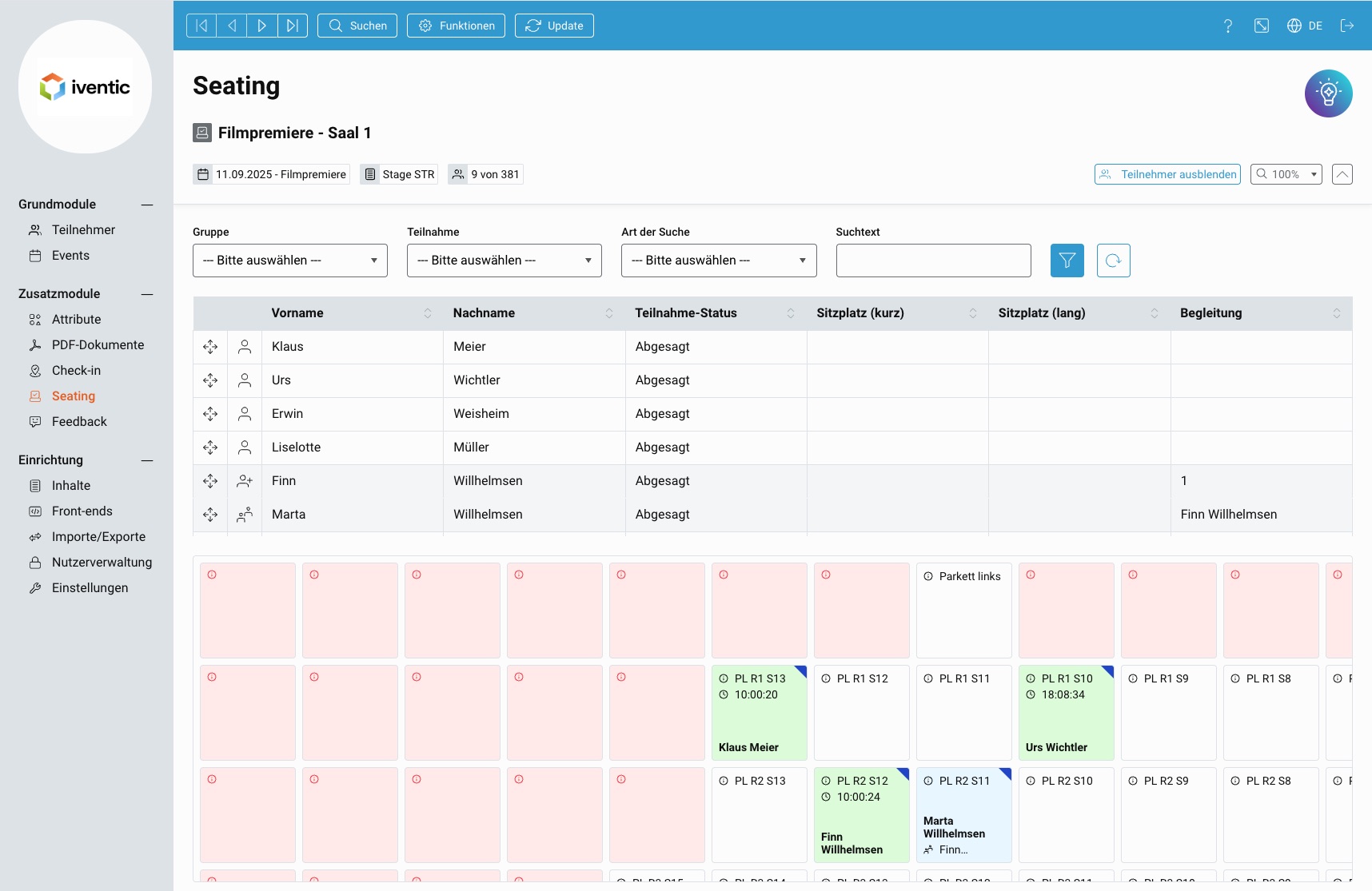Click the logout icon top right
The width and height of the screenshot is (1372, 891).
(x=1348, y=26)
